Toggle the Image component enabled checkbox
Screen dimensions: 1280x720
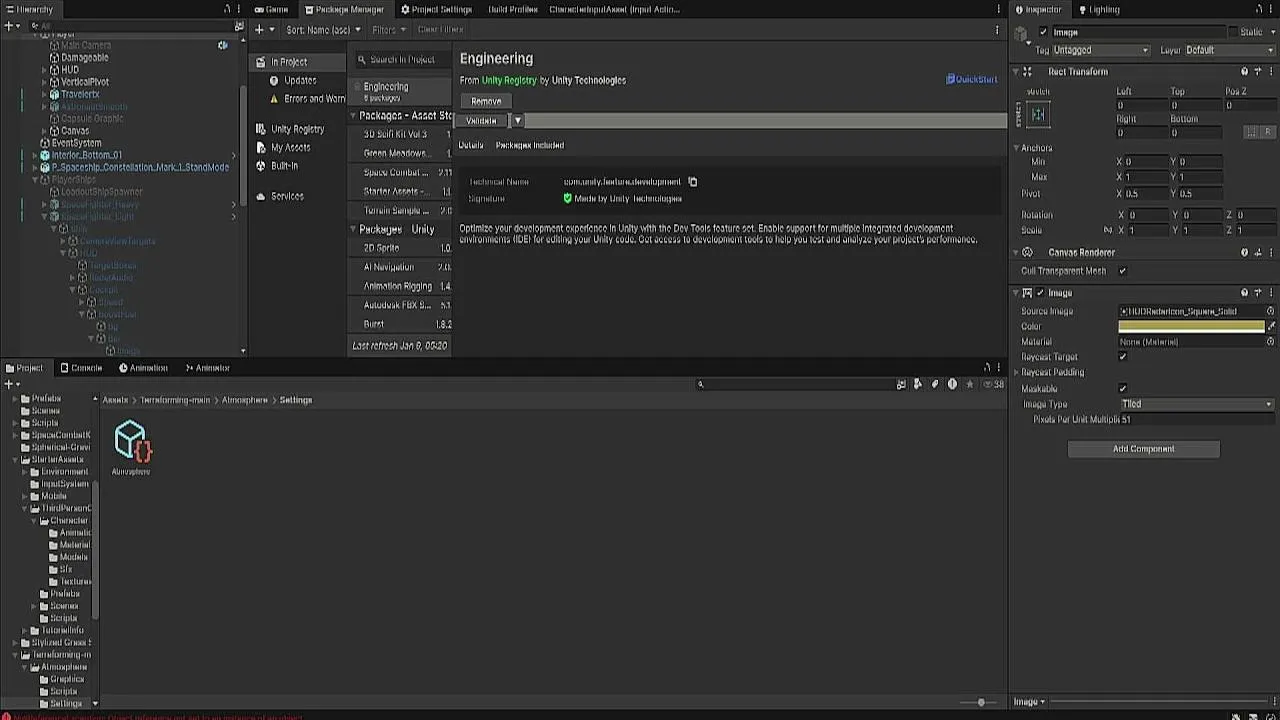point(1040,293)
